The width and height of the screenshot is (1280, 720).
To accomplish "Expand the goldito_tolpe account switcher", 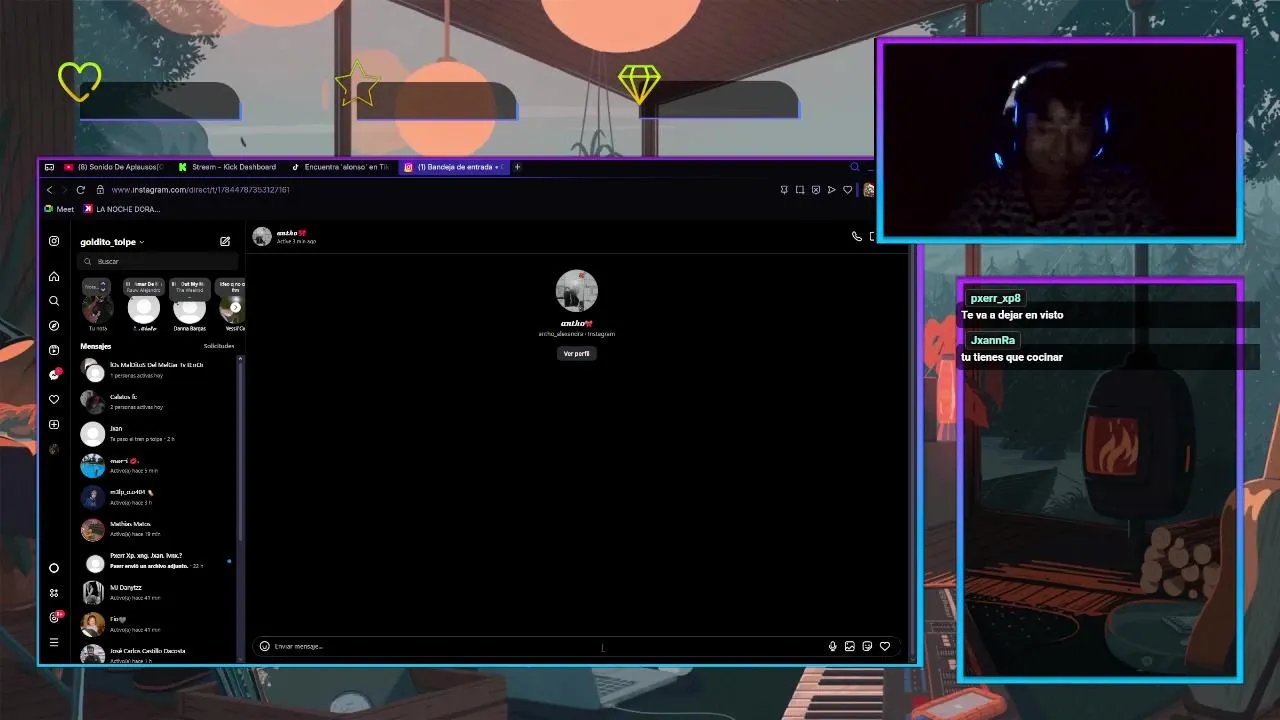I will tap(112, 242).
